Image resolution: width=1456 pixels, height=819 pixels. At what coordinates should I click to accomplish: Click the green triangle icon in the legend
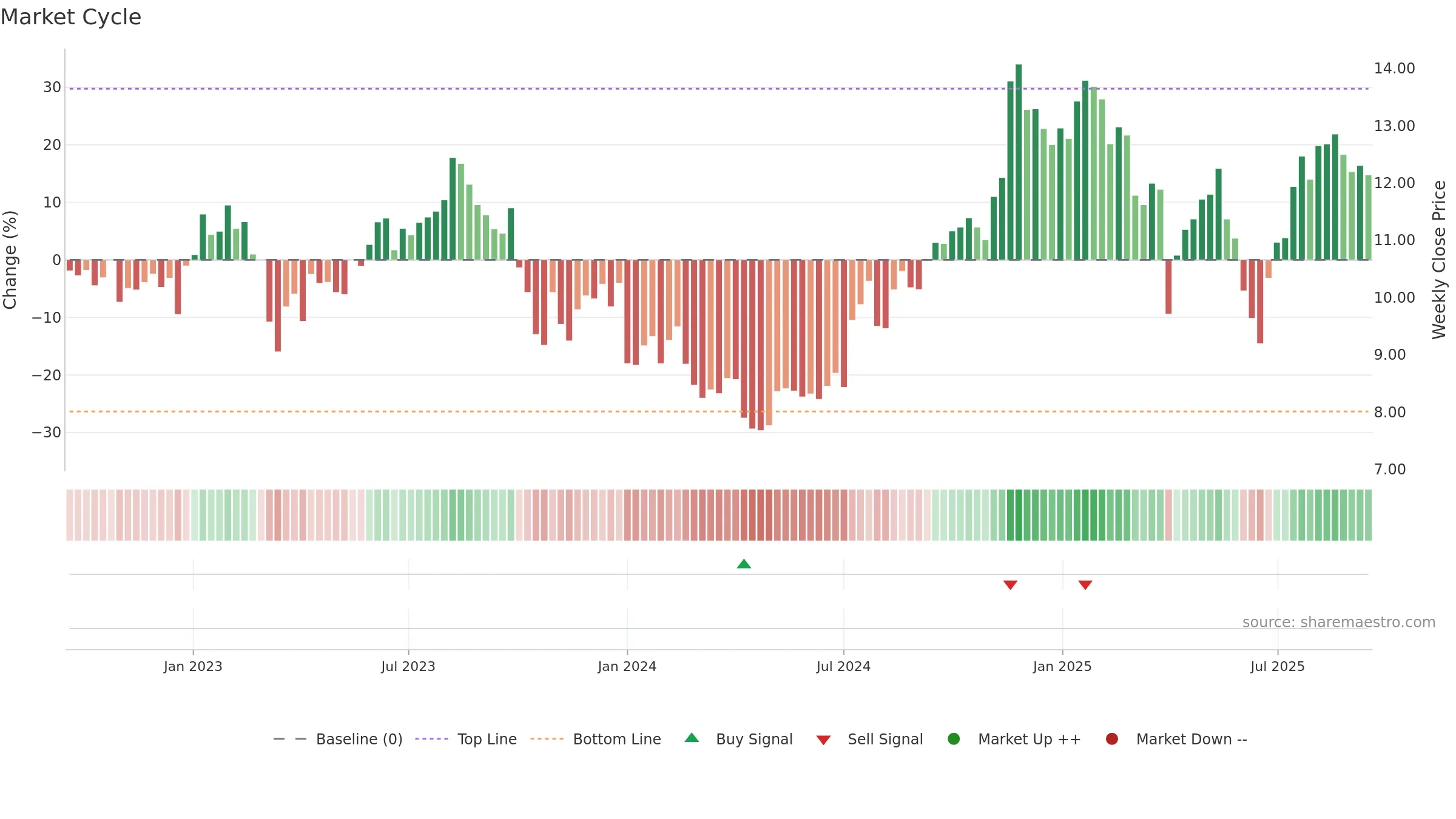692,738
